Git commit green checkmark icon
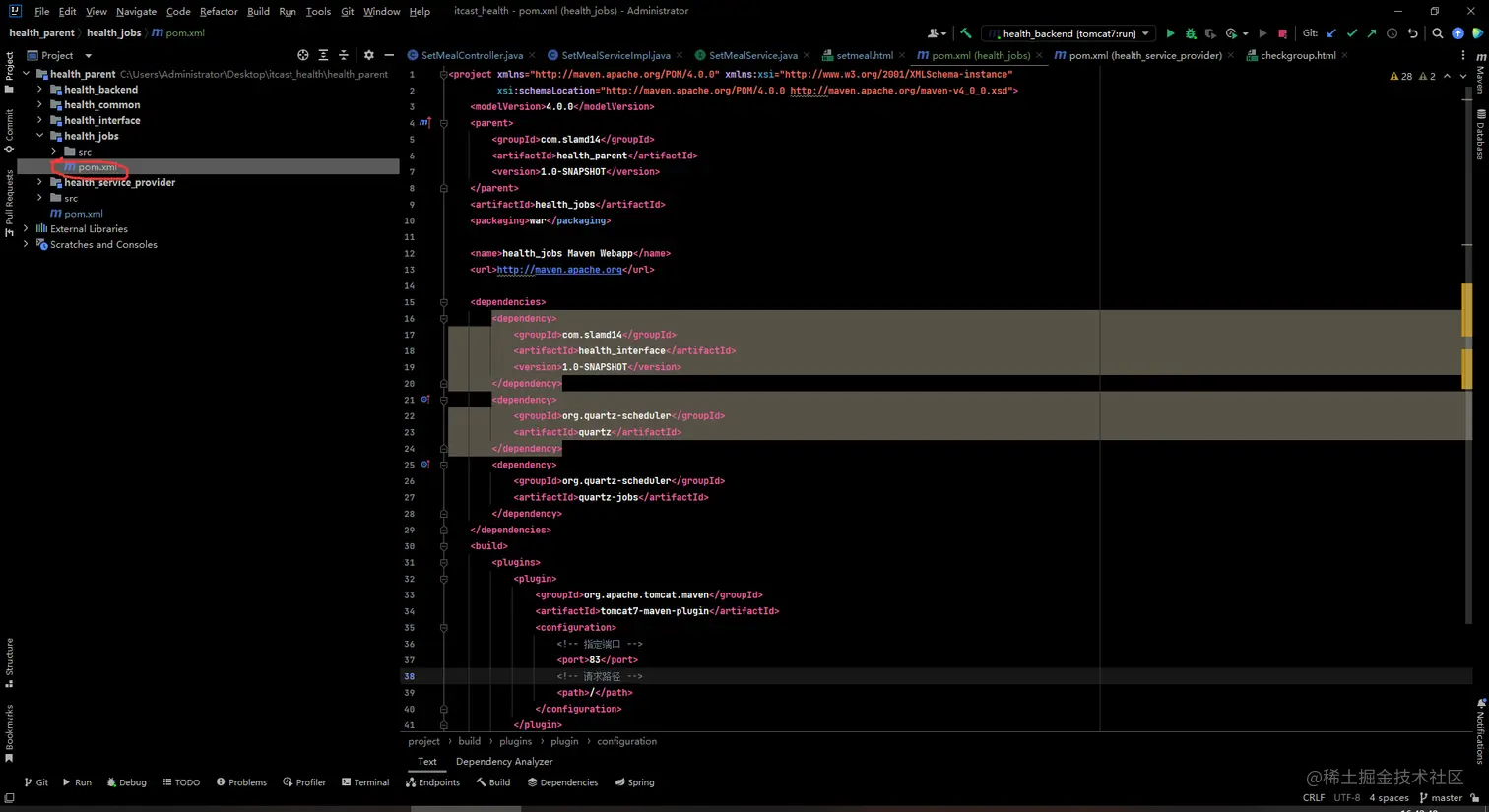 pyautogui.click(x=1352, y=33)
